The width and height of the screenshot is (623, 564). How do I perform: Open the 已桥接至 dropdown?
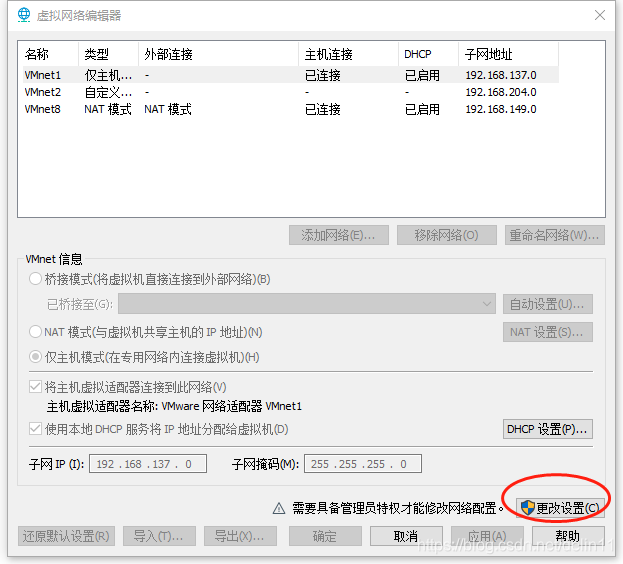pyautogui.click(x=307, y=304)
